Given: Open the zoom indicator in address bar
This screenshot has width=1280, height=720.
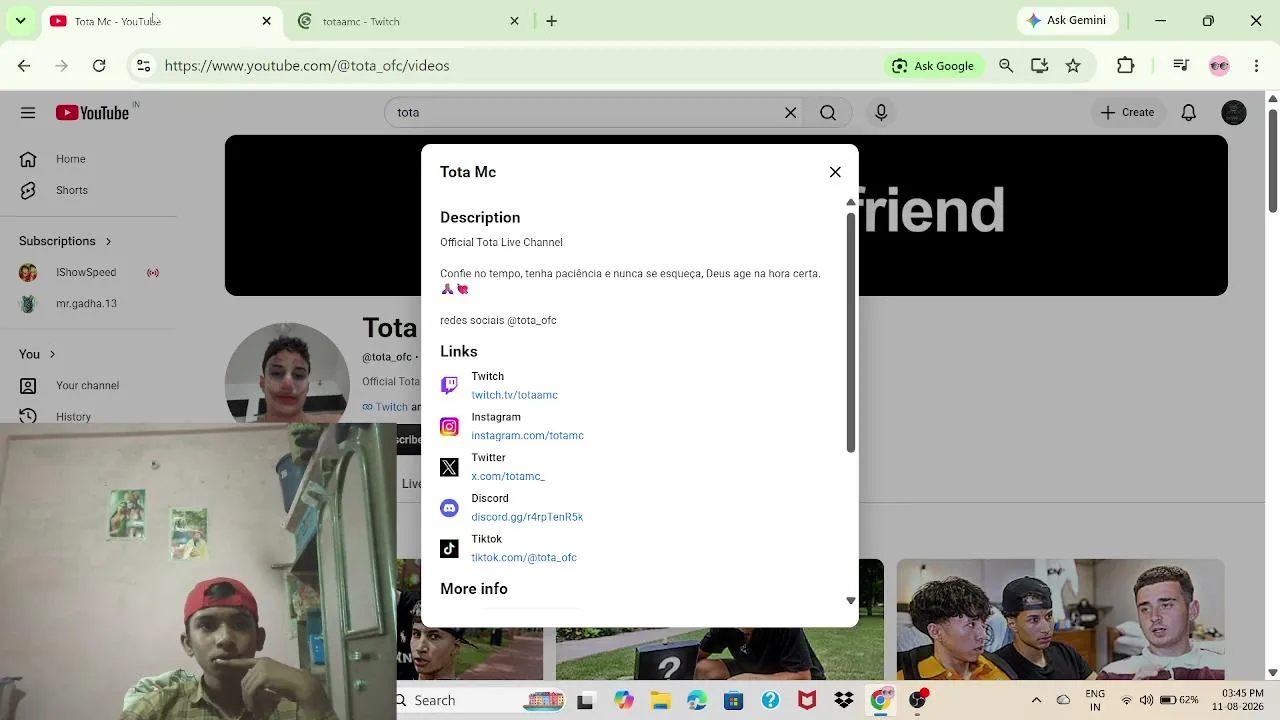Looking at the screenshot, I should [1006, 66].
